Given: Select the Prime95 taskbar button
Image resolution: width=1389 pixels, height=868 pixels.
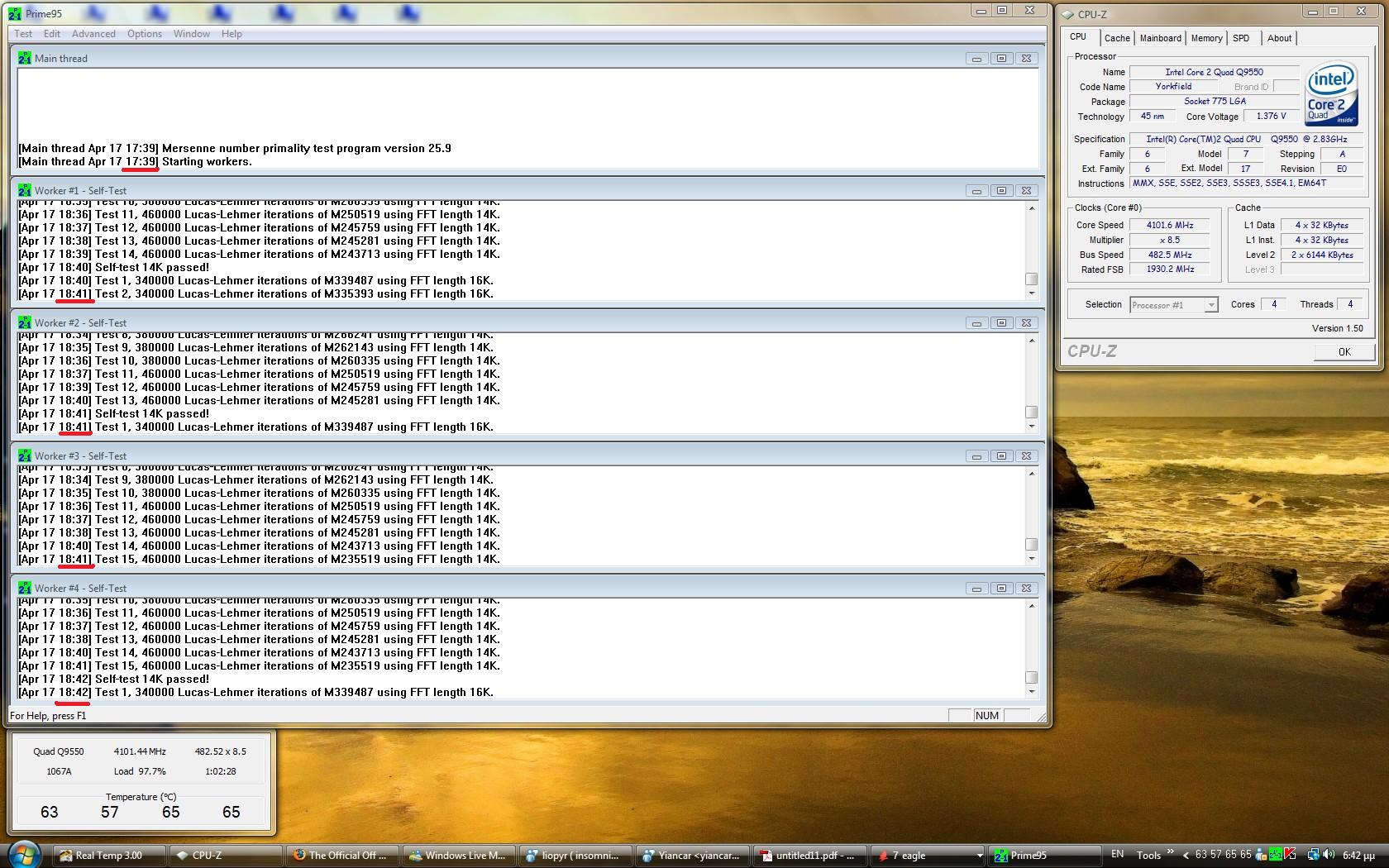Looking at the screenshot, I should pyautogui.click(x=1045, y=856).
